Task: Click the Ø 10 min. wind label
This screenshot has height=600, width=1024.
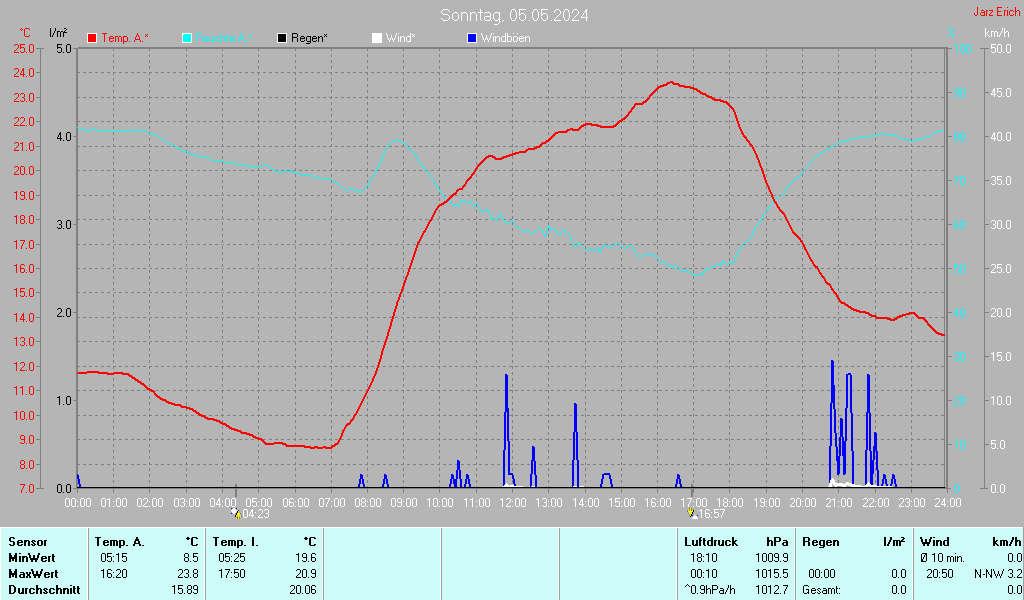Action: click(x=942, y=558)
